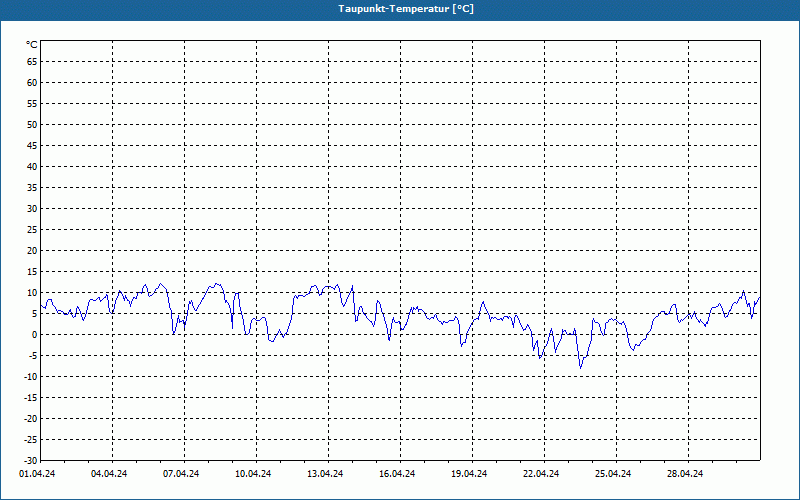Click the date label 19.04.24
The height and width of the screenshot is (500, 800).
click(x=469, y=474)
